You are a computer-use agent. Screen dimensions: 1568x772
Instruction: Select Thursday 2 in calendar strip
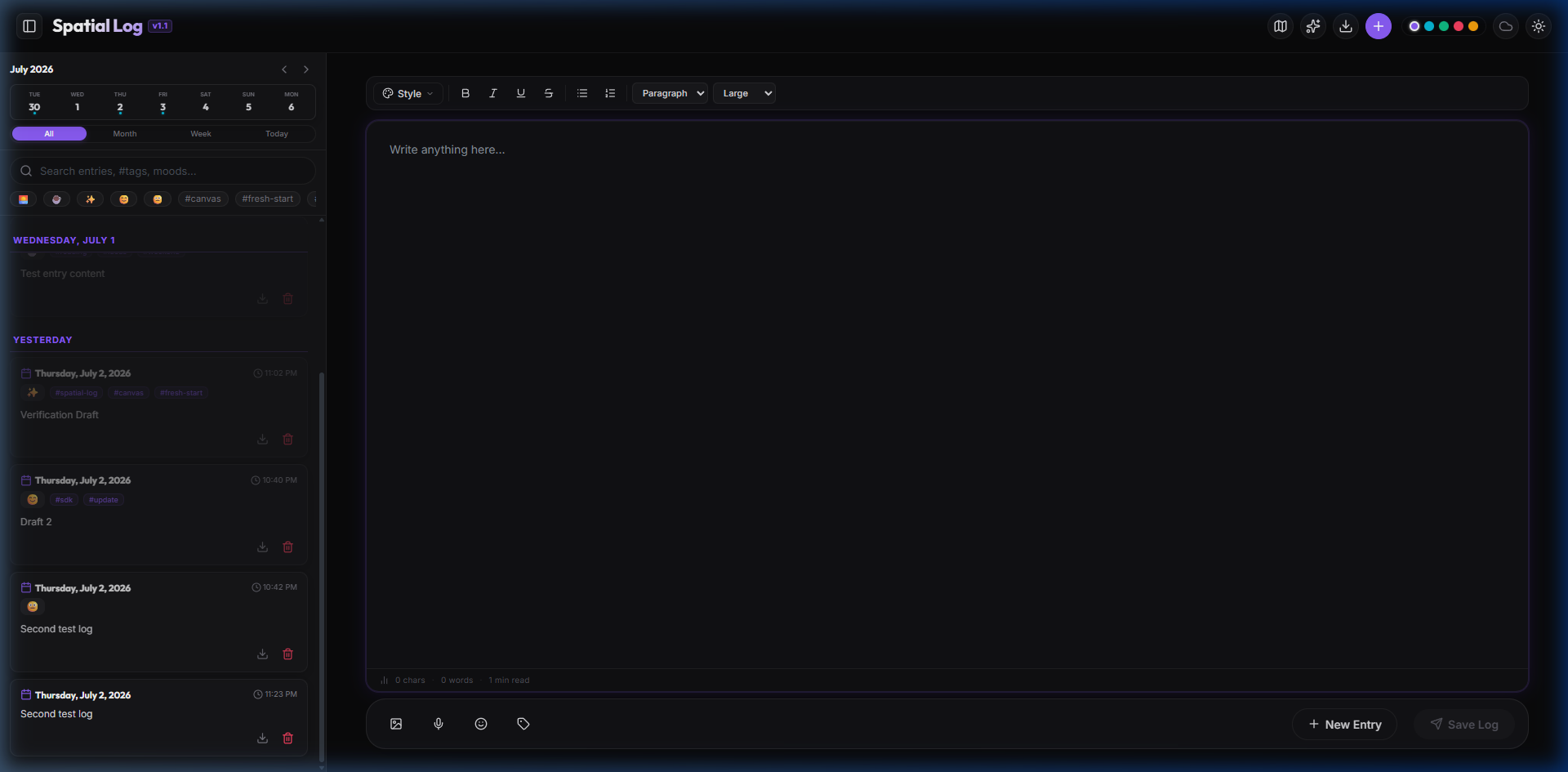point(120,103)
